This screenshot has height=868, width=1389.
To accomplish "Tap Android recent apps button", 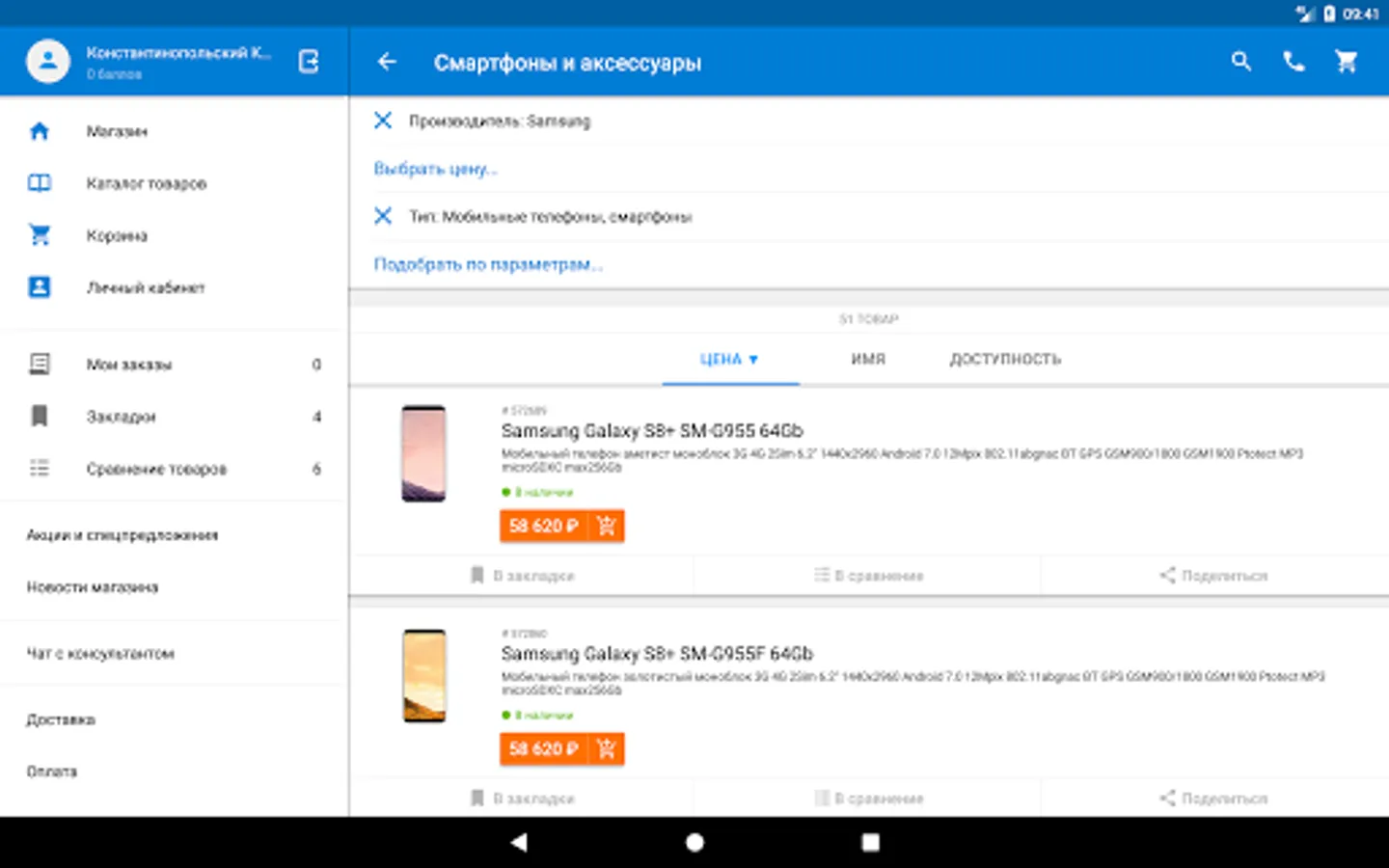I will 870,842.
